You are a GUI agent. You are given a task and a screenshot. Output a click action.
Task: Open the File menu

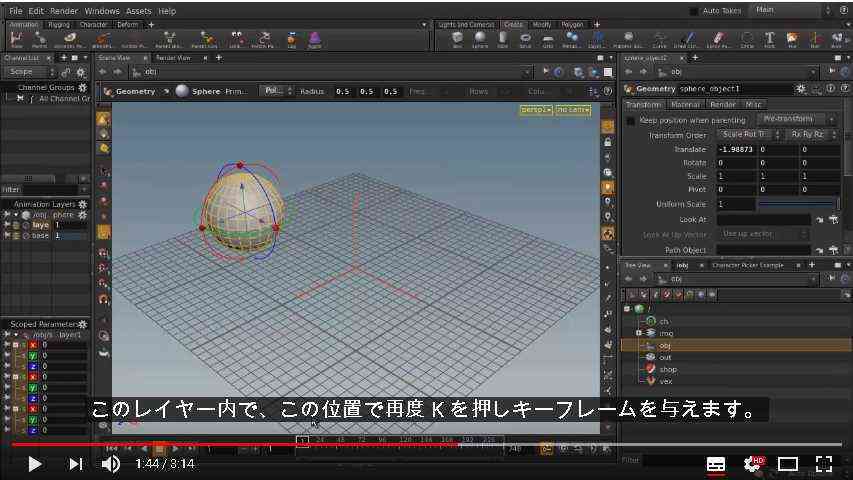click(x=16, y=11)
